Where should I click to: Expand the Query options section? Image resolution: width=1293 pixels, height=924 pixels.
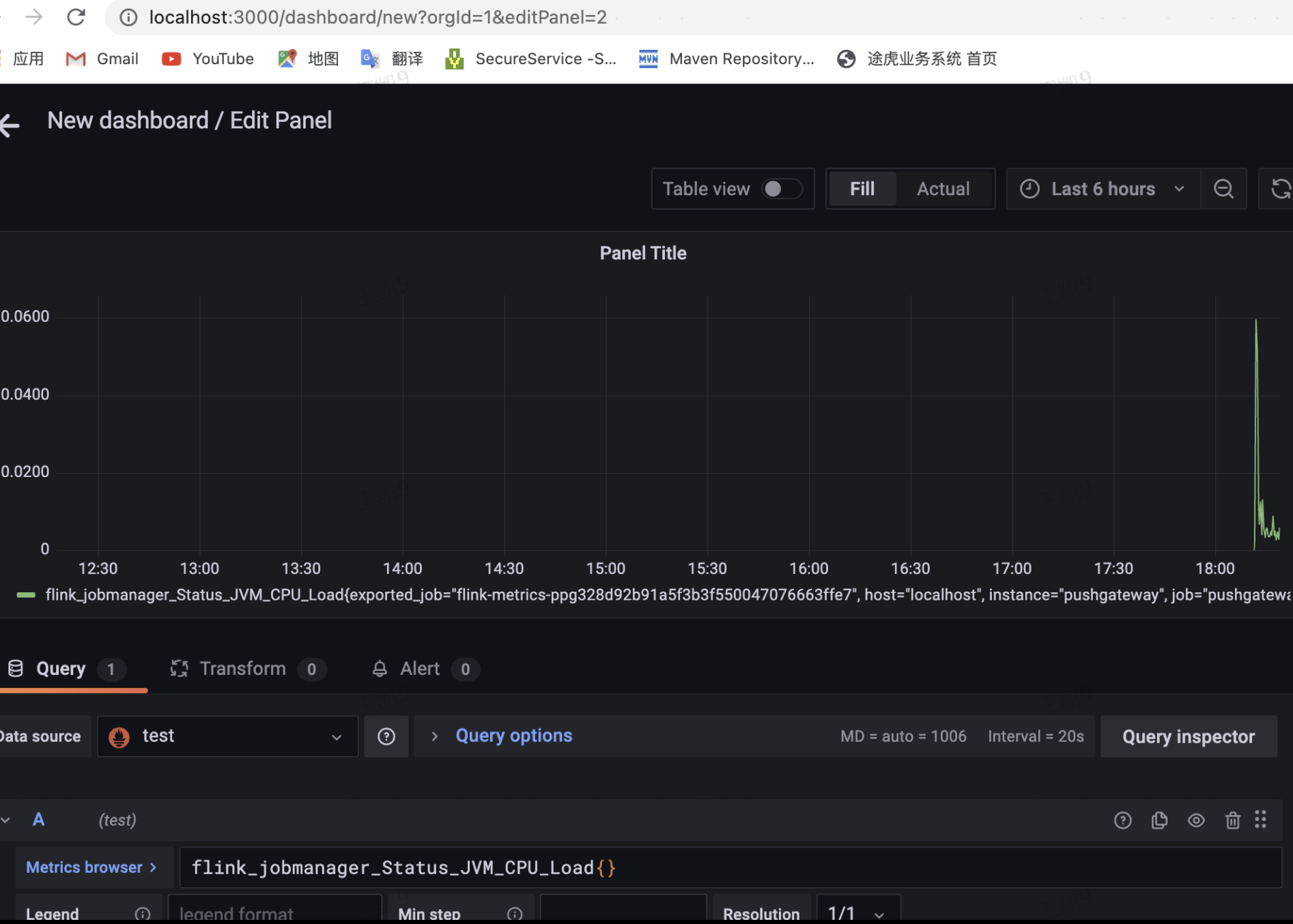pos(513,735)
